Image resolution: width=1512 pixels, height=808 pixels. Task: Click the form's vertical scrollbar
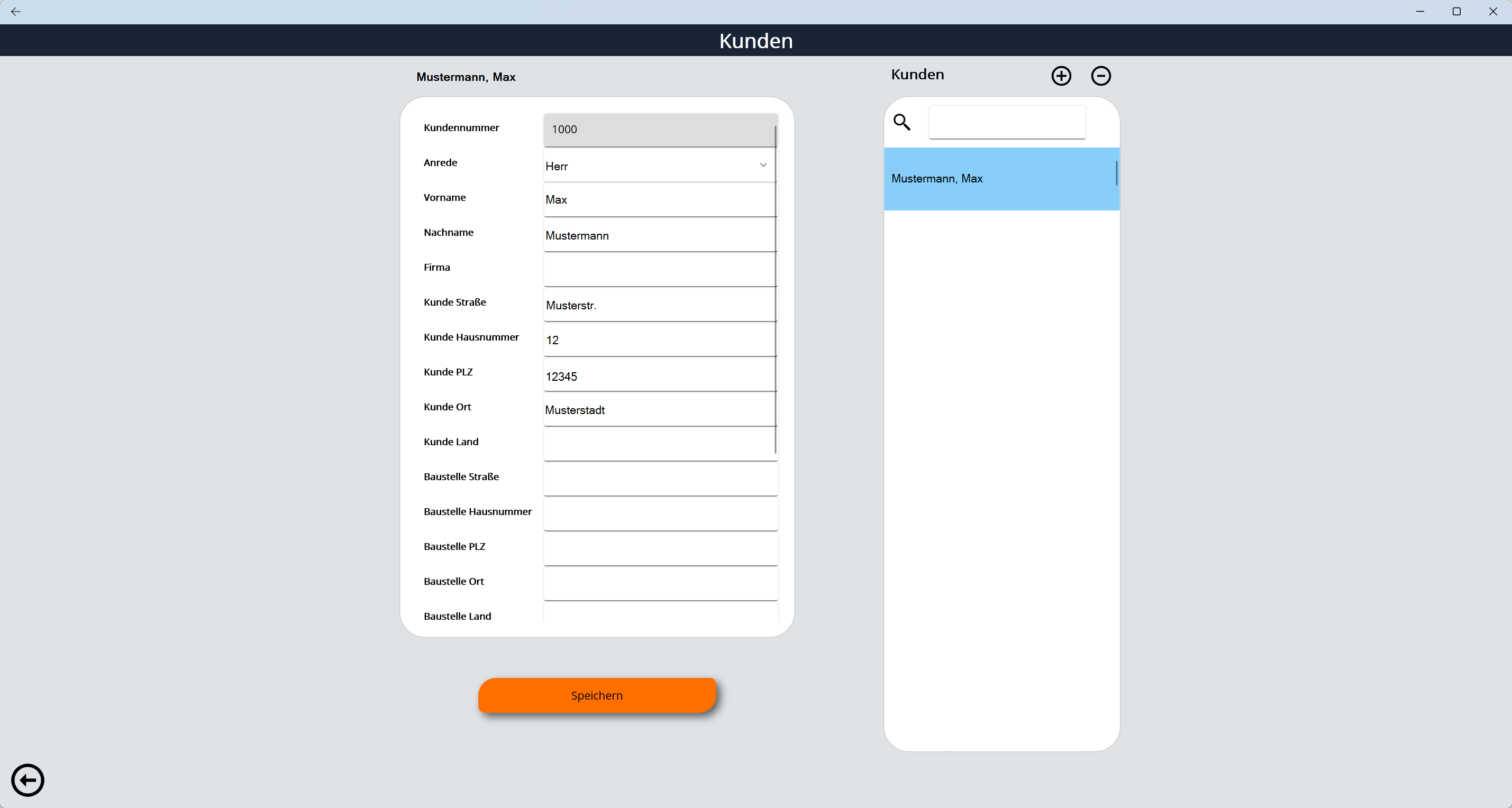[776, 289]
